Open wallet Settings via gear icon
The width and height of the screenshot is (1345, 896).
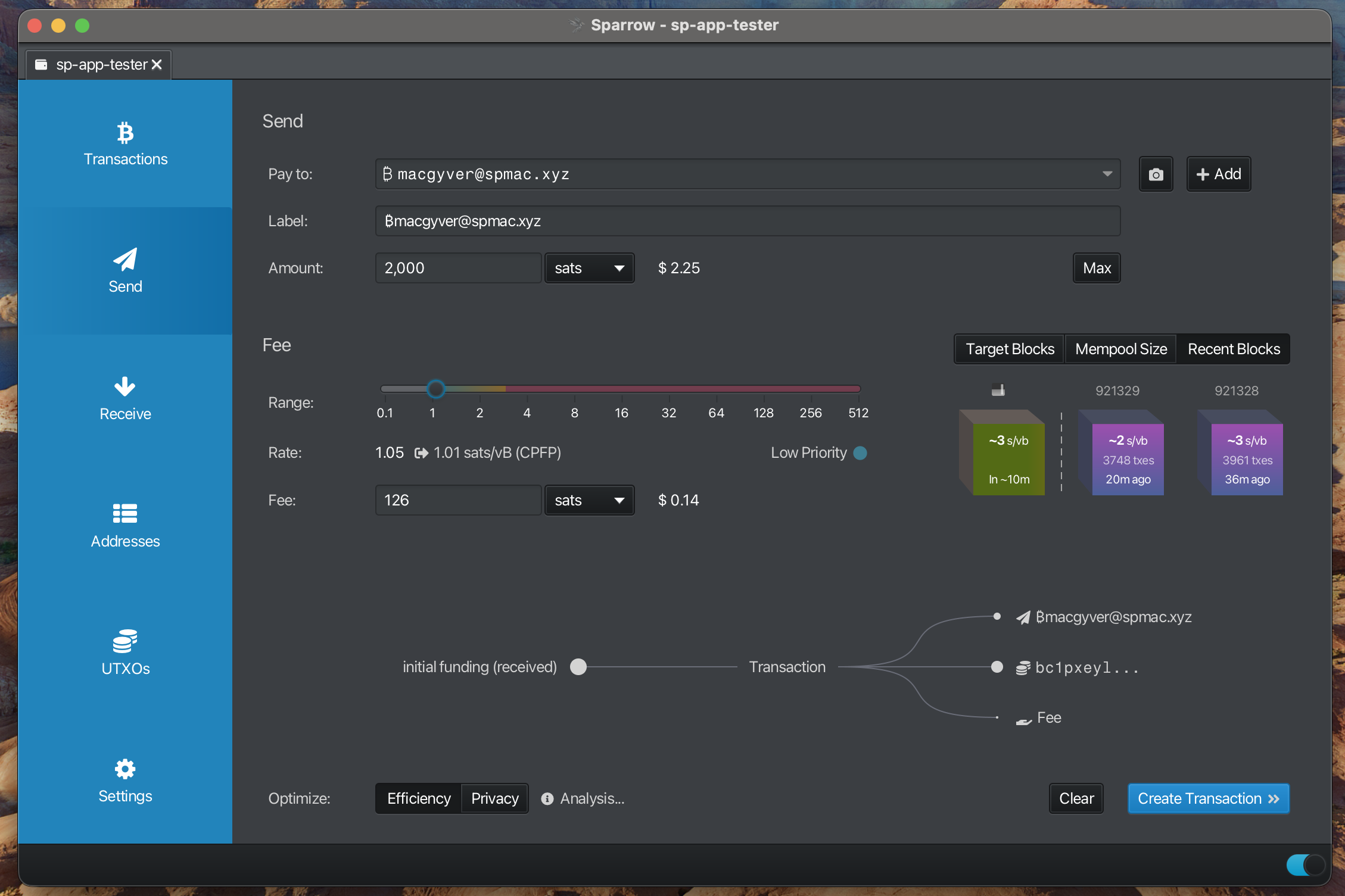(x=125, y=769)
